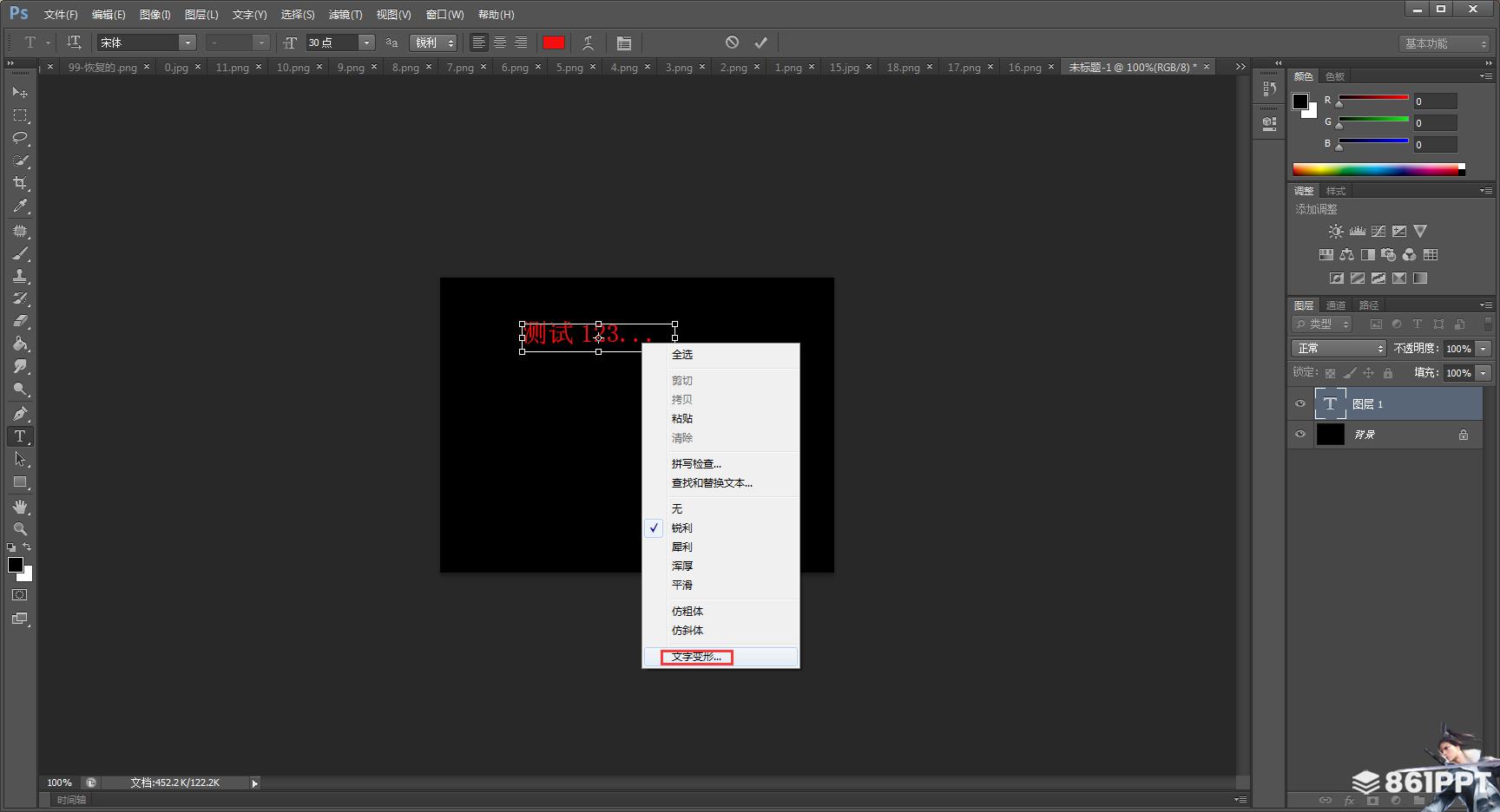
Task: Select the Eyedropper tool
Action: [x=20, y=206]
